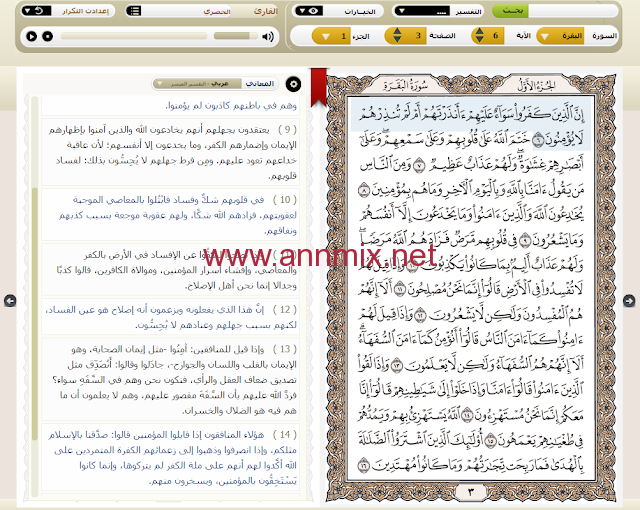This screenshot has height=510, width=640.
Task: Click the الخيارات options label
Action: point(360,11)
